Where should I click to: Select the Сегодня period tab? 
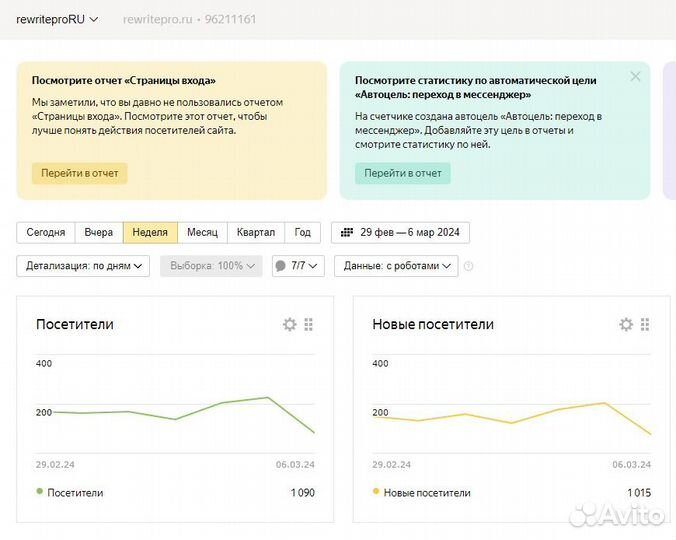coord(46,233)
